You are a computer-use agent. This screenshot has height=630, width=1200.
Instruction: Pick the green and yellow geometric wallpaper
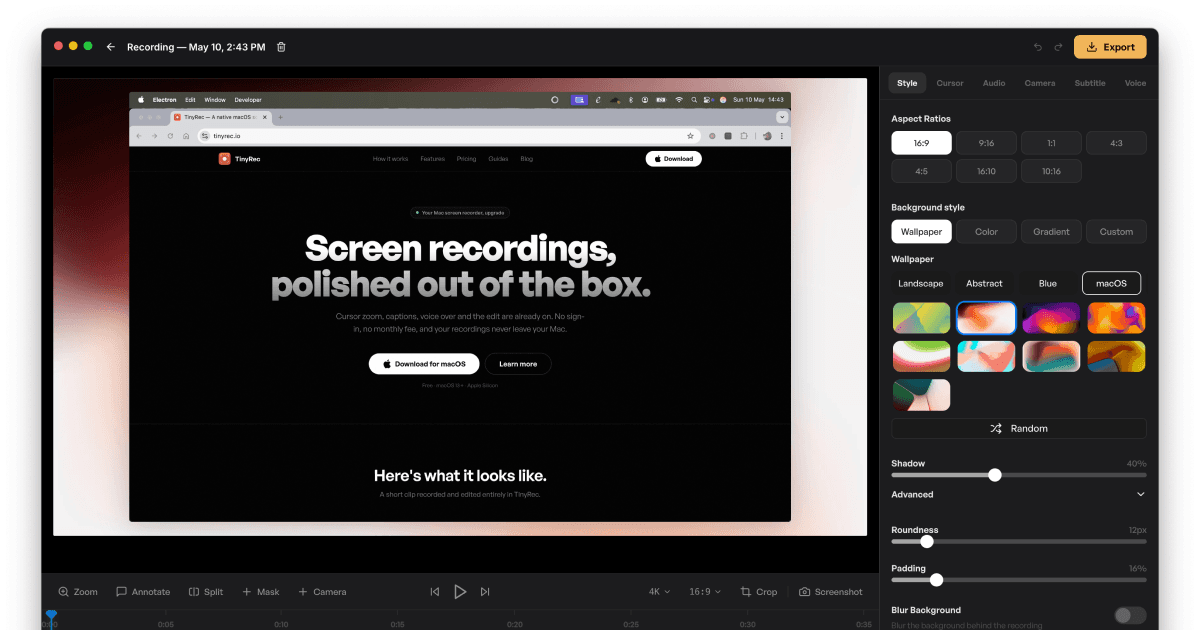[921, 318]
